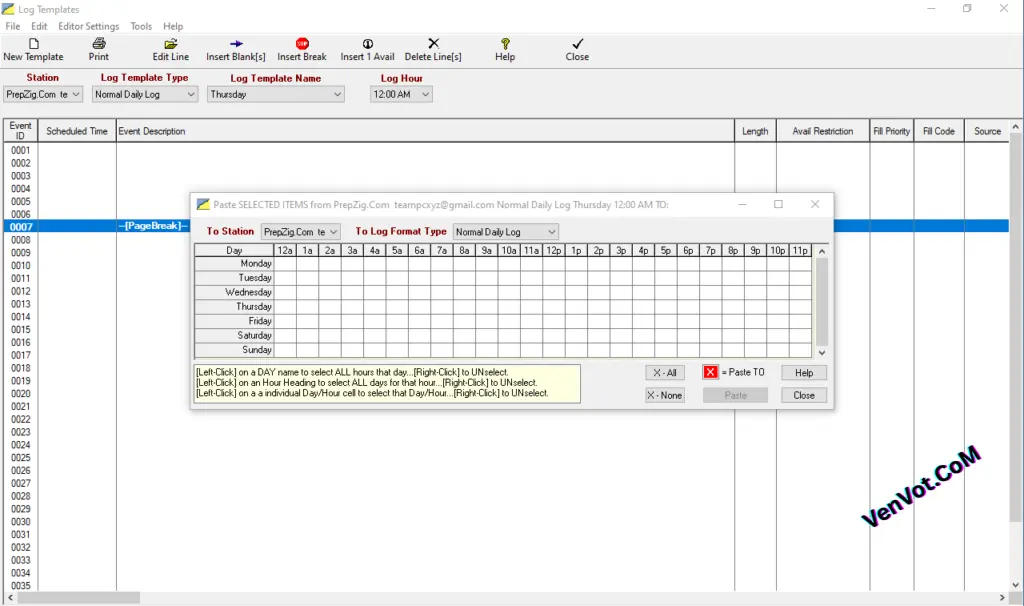
Task: Click the Close checkmark toolbar icon
Action: [x=577, y=44]
